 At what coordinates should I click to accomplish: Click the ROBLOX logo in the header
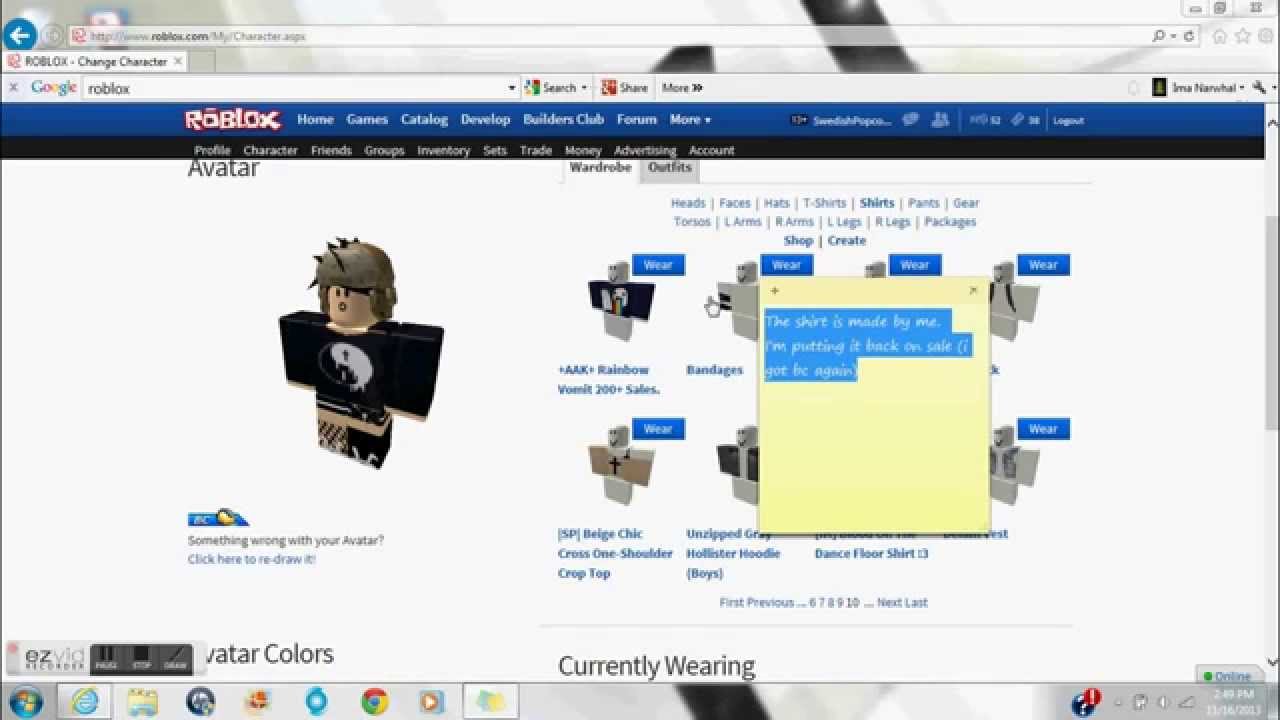(232, 119)
